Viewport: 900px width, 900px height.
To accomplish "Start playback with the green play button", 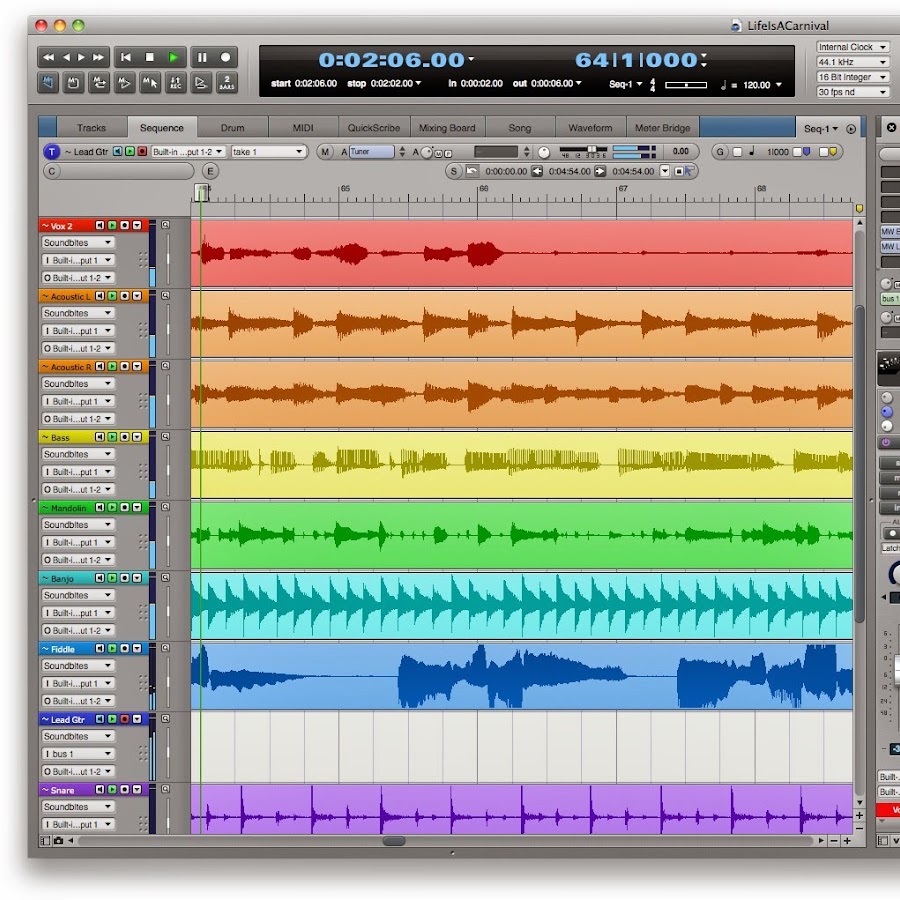I will (x=173, y=57).
